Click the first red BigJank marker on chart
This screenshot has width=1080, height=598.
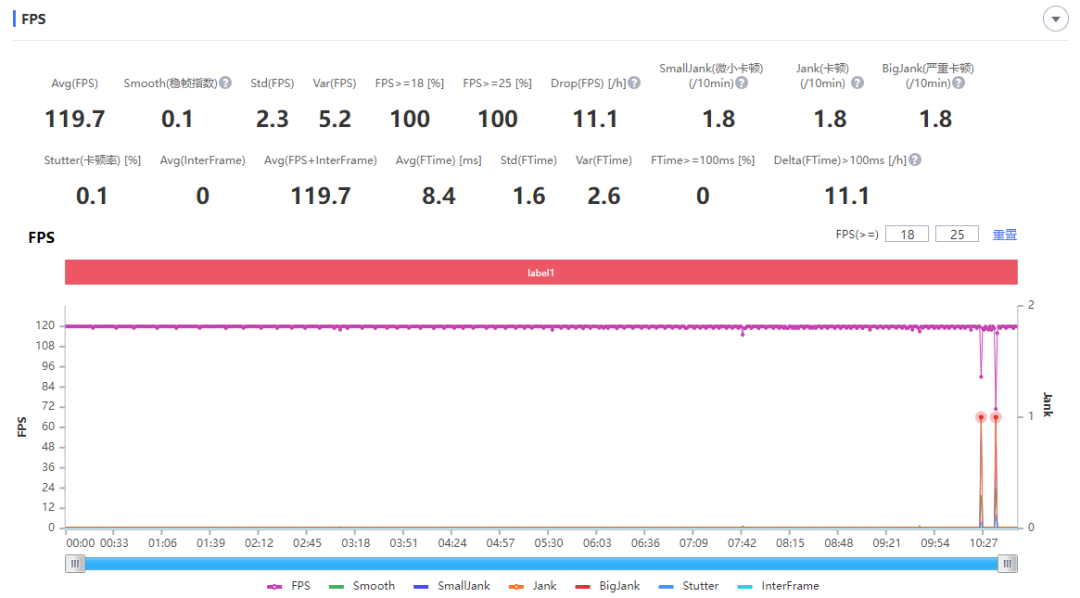[981, 417]
